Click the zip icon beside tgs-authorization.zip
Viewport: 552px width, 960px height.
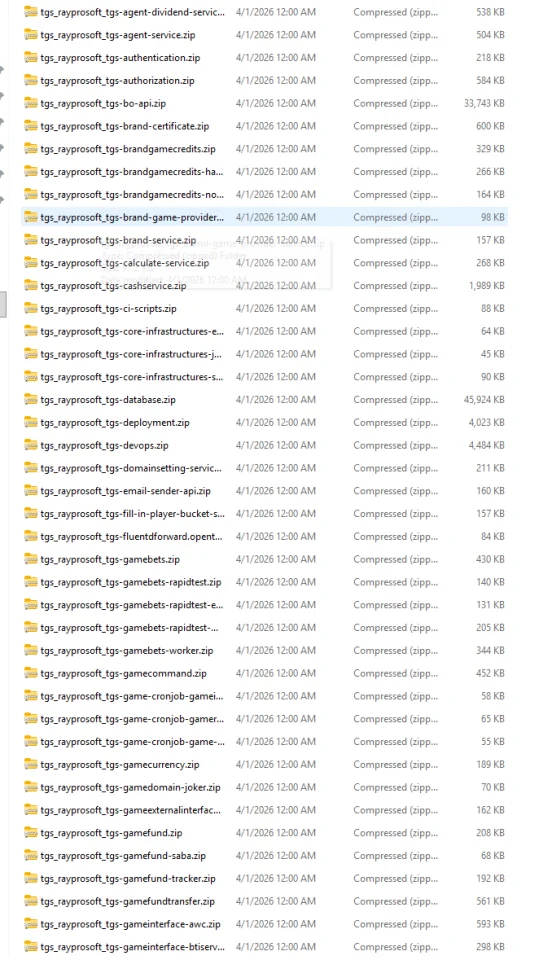(31, 80)
